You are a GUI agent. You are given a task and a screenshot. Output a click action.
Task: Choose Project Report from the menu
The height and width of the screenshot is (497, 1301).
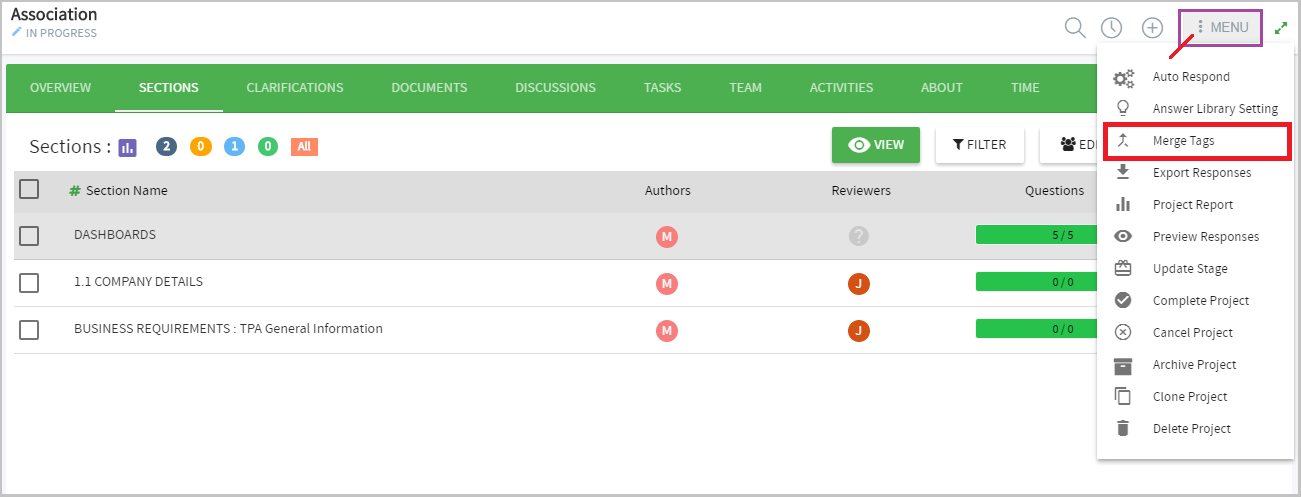pyautogui.click(x=1195, y=205)
